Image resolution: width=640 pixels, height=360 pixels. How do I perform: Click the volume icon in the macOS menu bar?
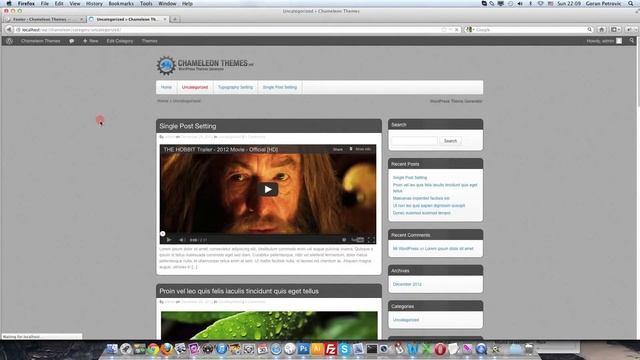520,4
